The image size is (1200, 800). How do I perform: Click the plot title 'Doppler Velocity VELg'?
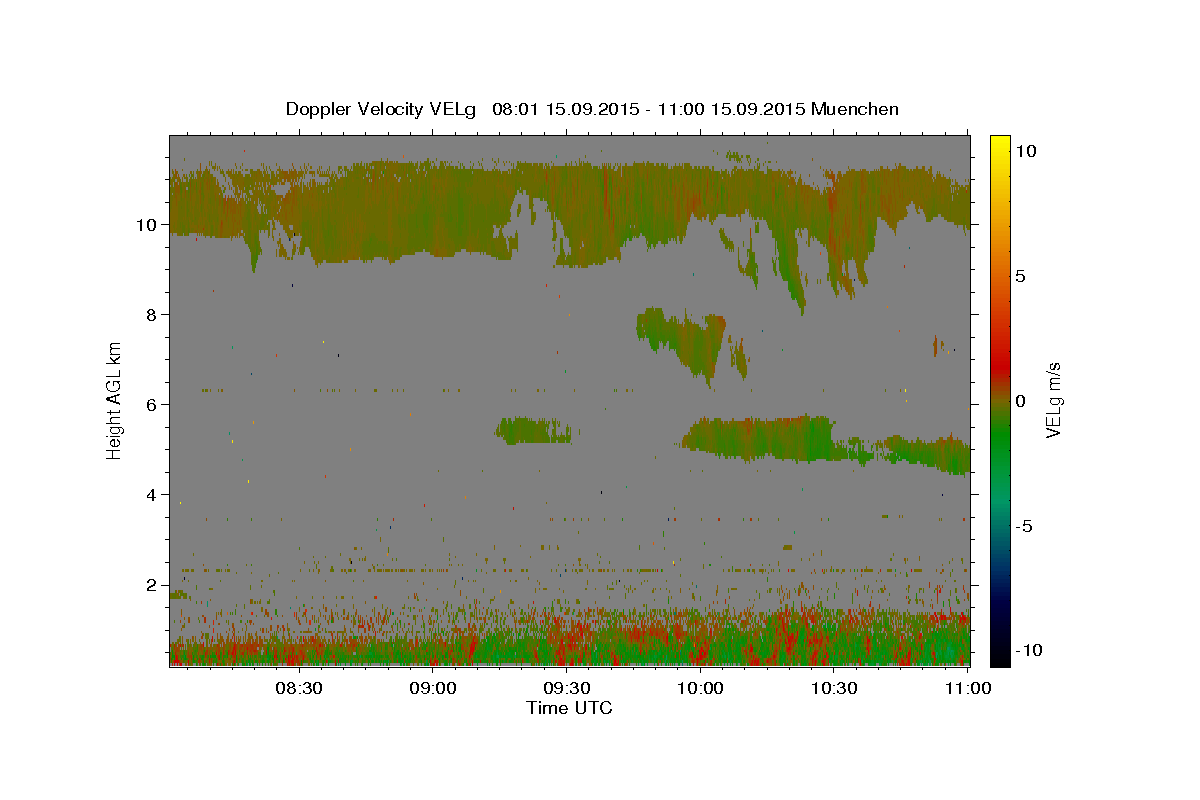(x=381, y=109)
